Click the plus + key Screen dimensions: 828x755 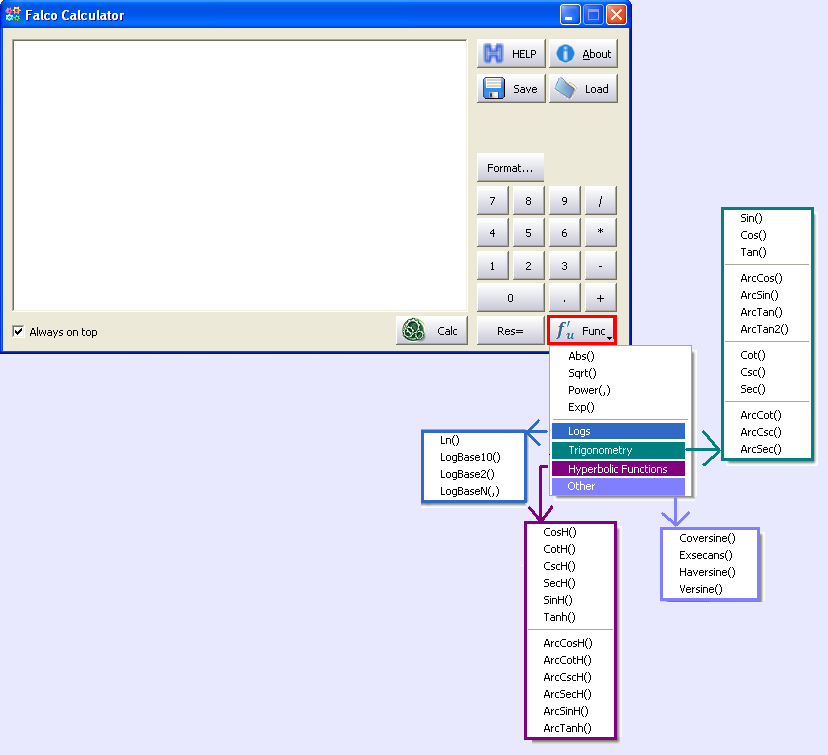tap(600, 298)
